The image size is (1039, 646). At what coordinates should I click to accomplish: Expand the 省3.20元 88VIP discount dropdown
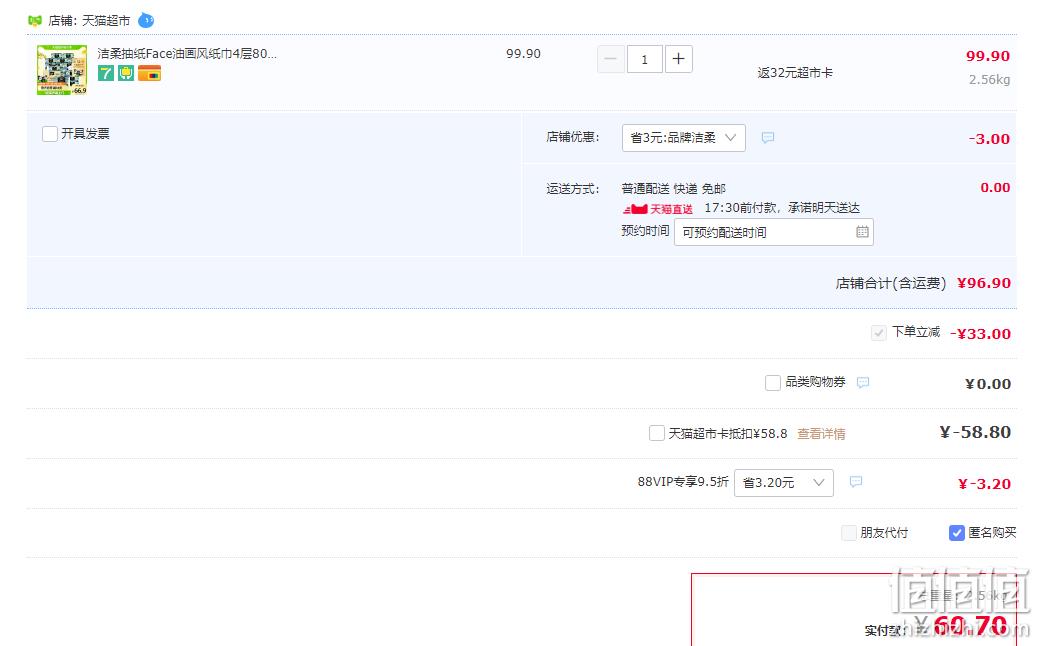[x=783, y=482]
